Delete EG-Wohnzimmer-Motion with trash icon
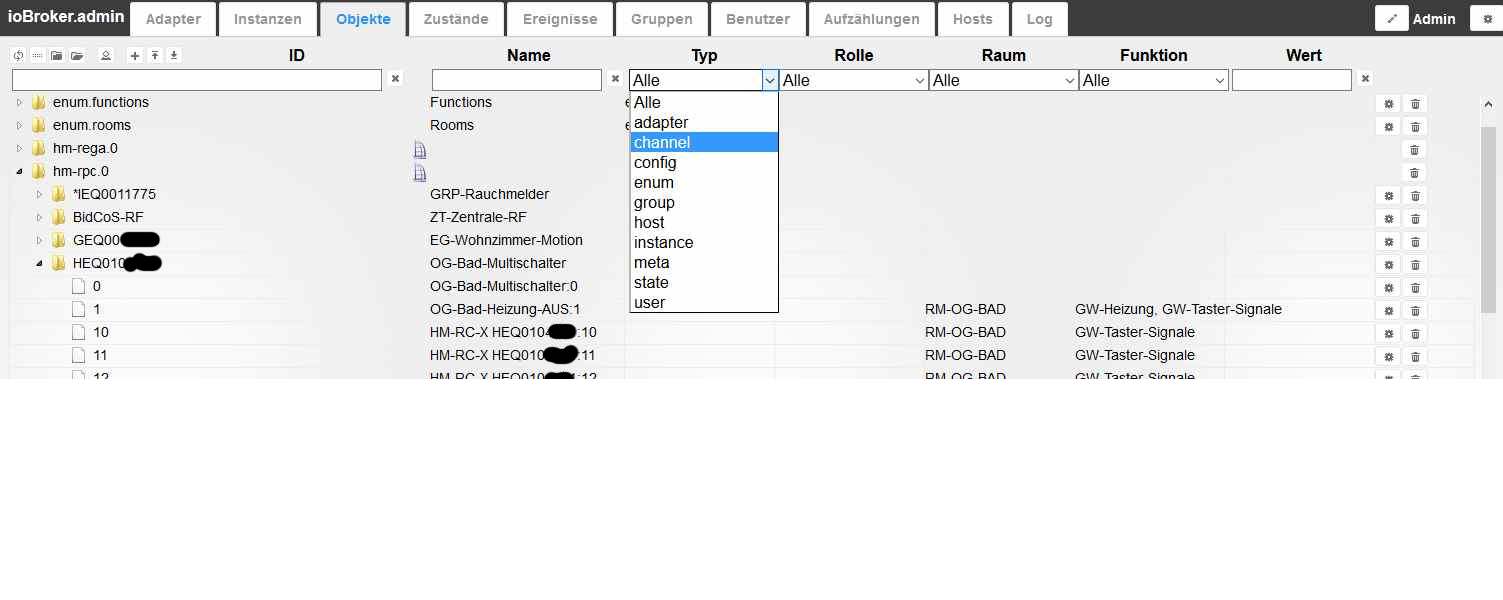1503x600 pixels. 1415,241
